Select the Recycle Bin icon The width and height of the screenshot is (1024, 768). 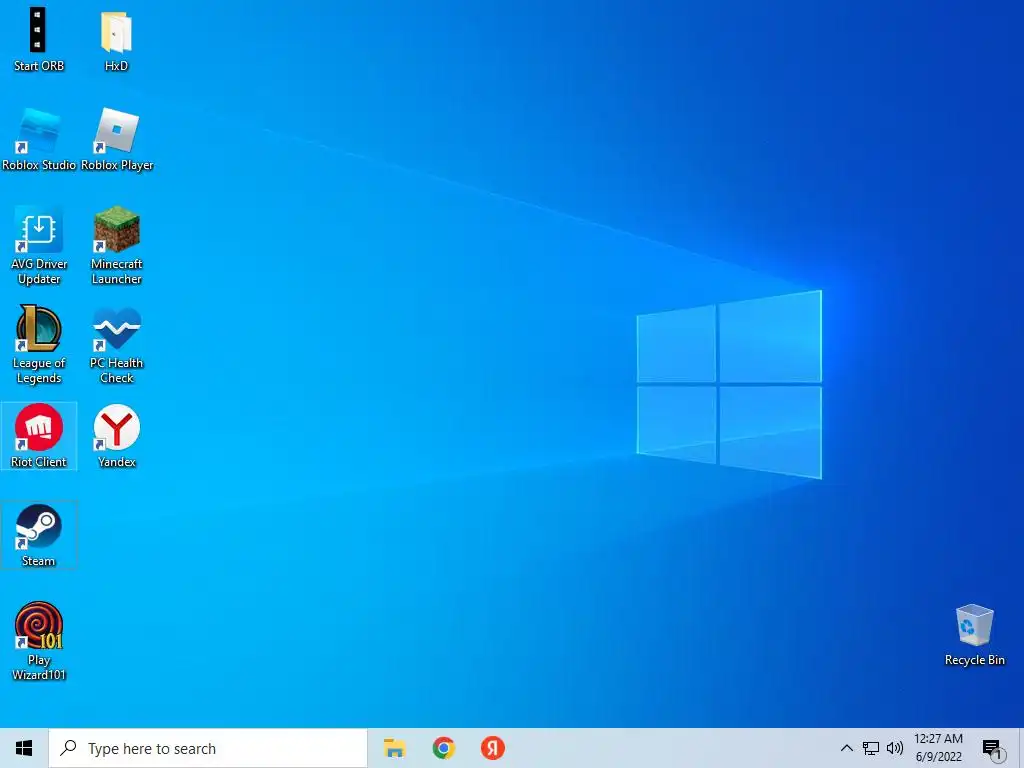(x=974, y=635)
